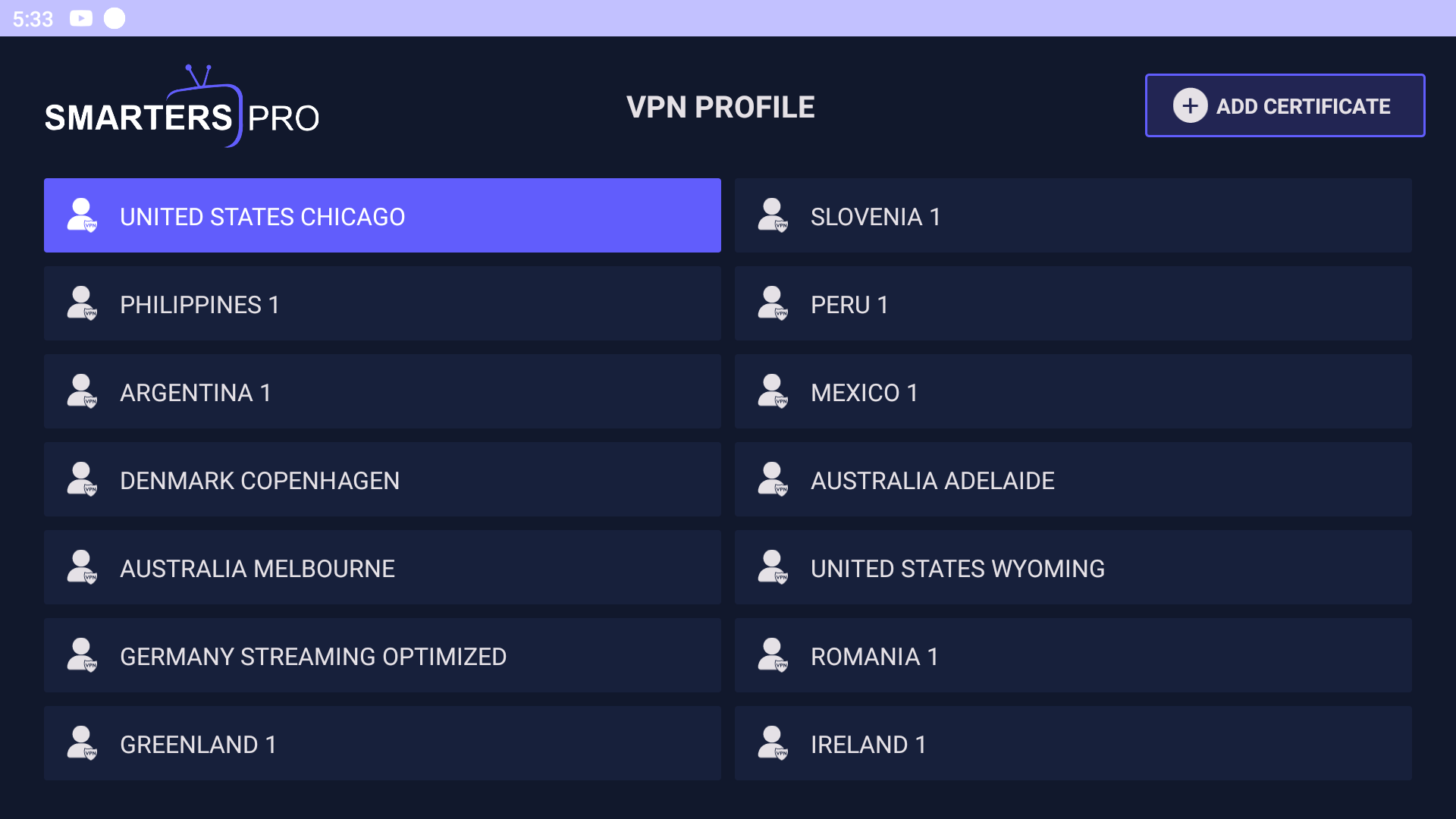Select the United States Chicago profile
Viewport: 1456px width, 819px height.
coord(382,215)
